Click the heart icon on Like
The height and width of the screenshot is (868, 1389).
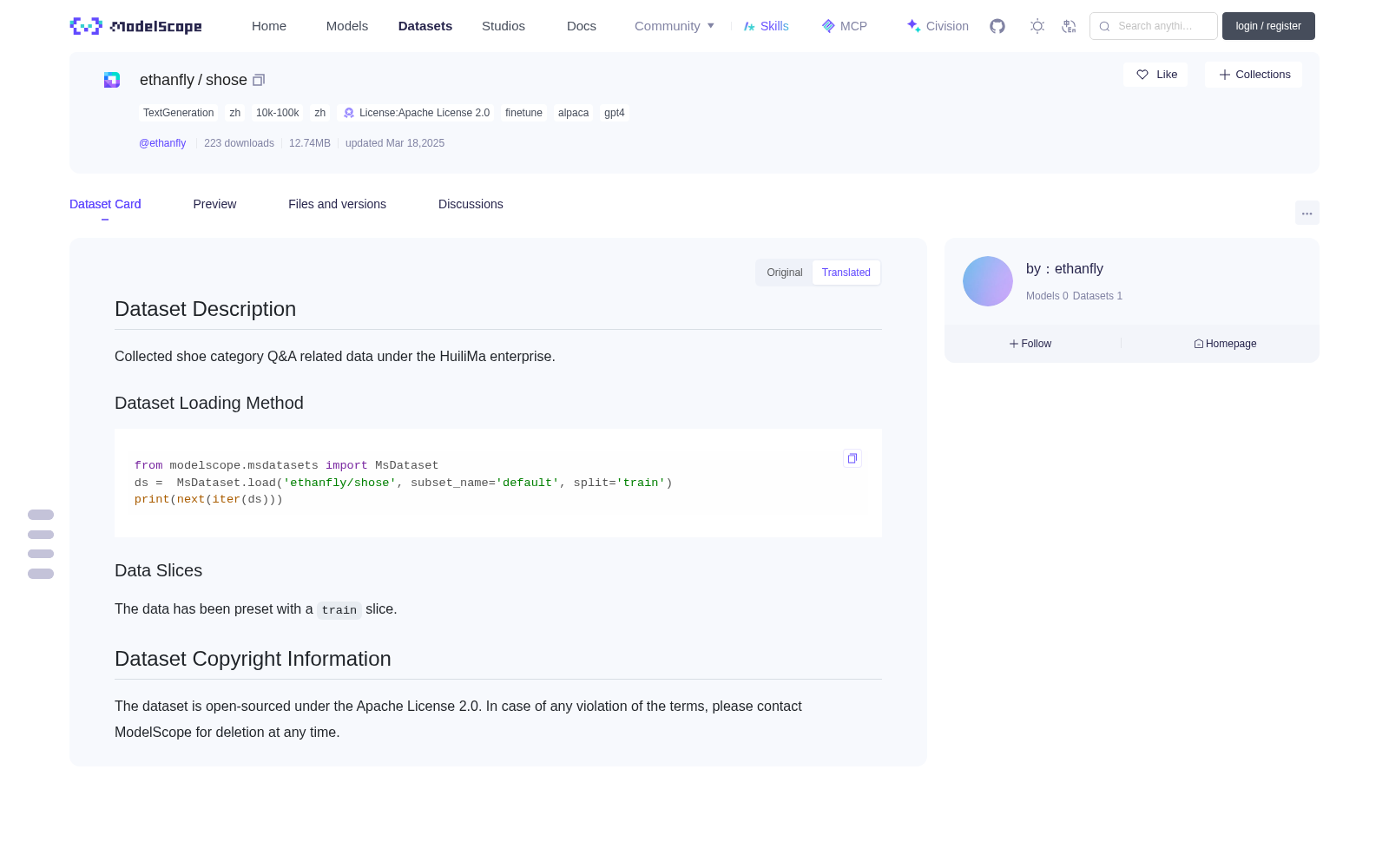coord(1142,75)
